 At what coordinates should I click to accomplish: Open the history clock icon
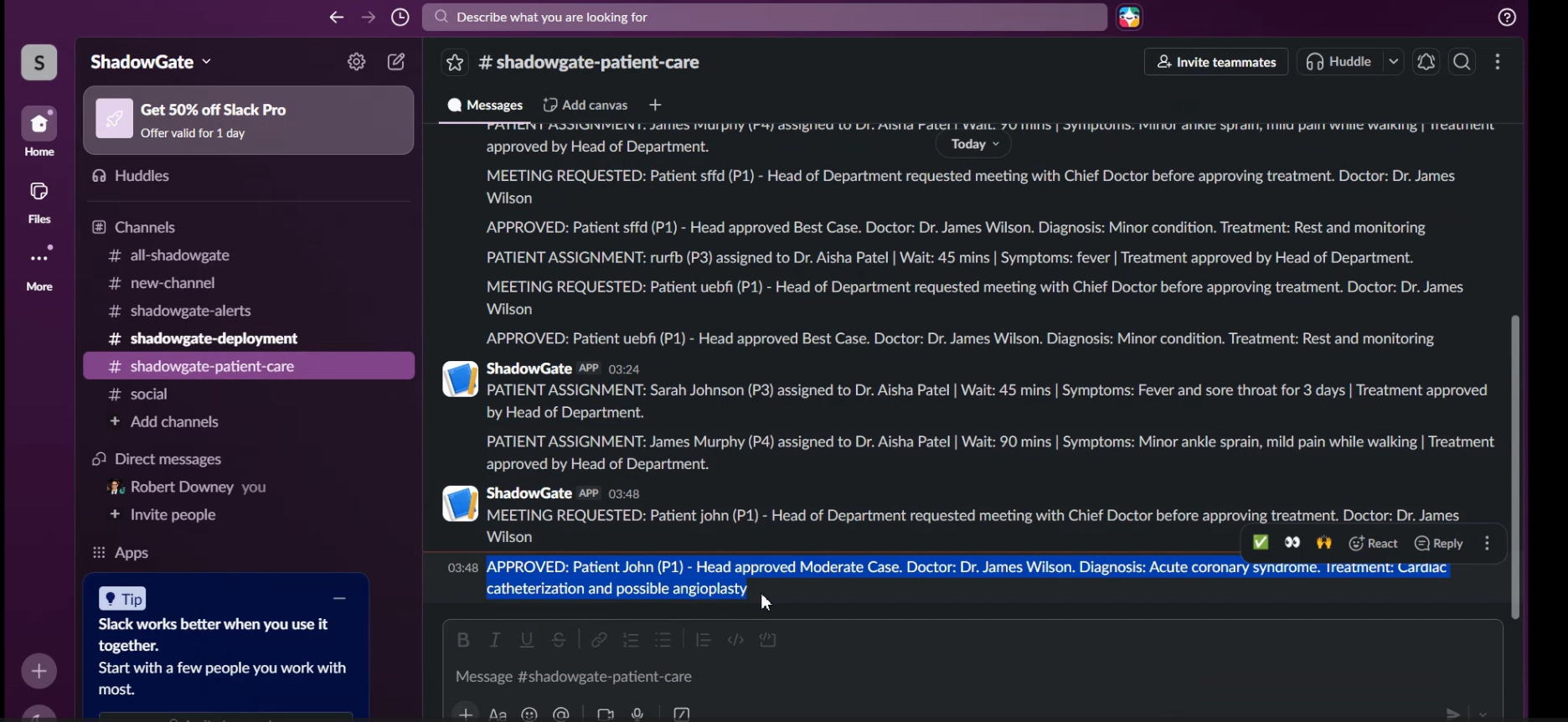click(400, 18)
